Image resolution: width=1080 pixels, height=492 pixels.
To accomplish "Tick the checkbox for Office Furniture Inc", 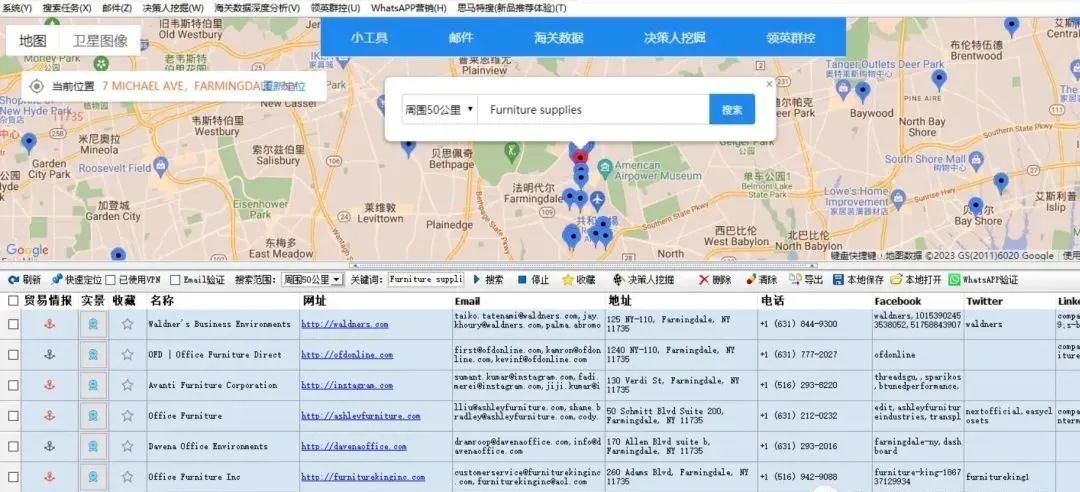I will pos(13,476).
